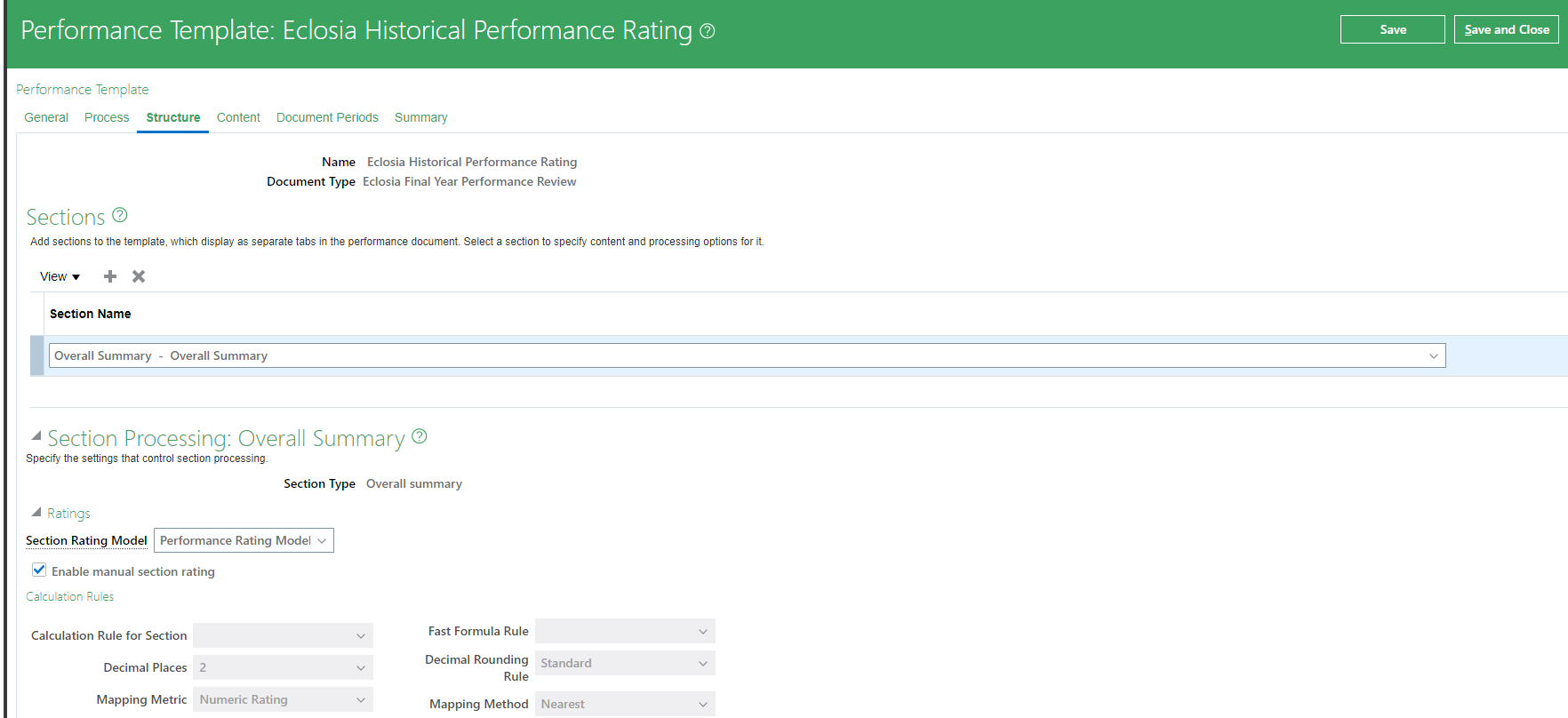Open the View menu dropdown

coord(60,276)
